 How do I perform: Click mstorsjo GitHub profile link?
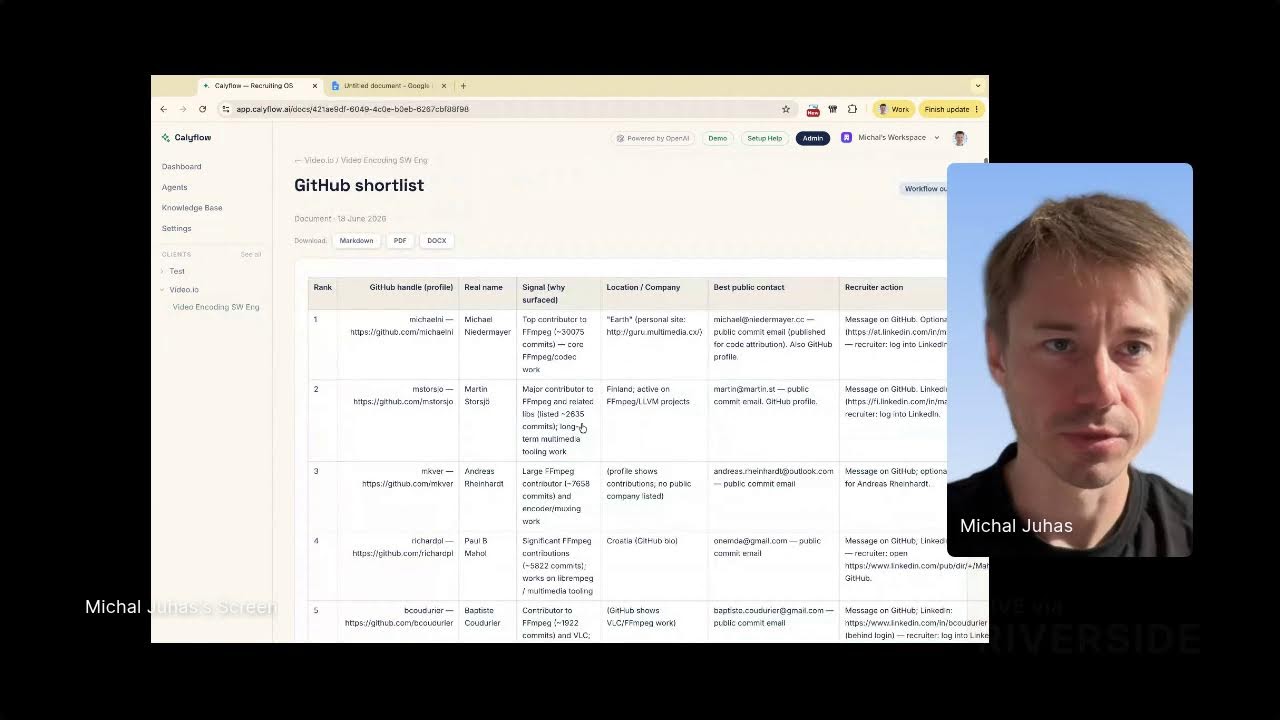point(403,402)
